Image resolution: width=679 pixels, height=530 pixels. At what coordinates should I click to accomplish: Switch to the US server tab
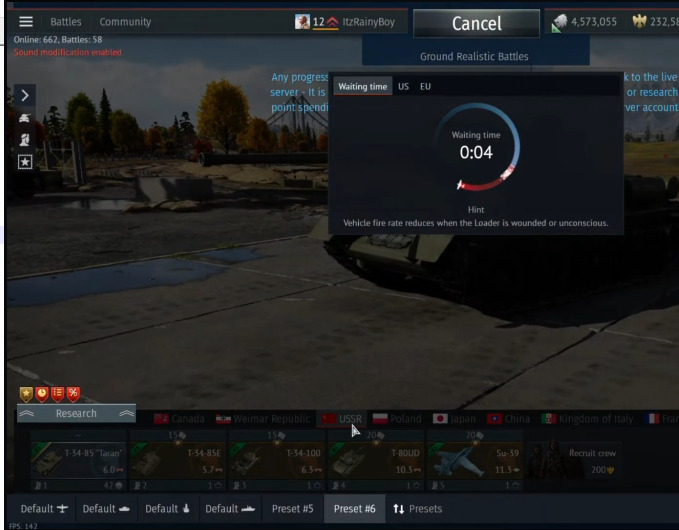[403, 87]
